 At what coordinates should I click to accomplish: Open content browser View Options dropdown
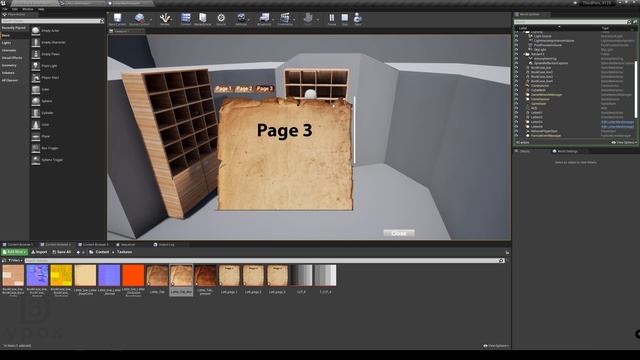496,346
